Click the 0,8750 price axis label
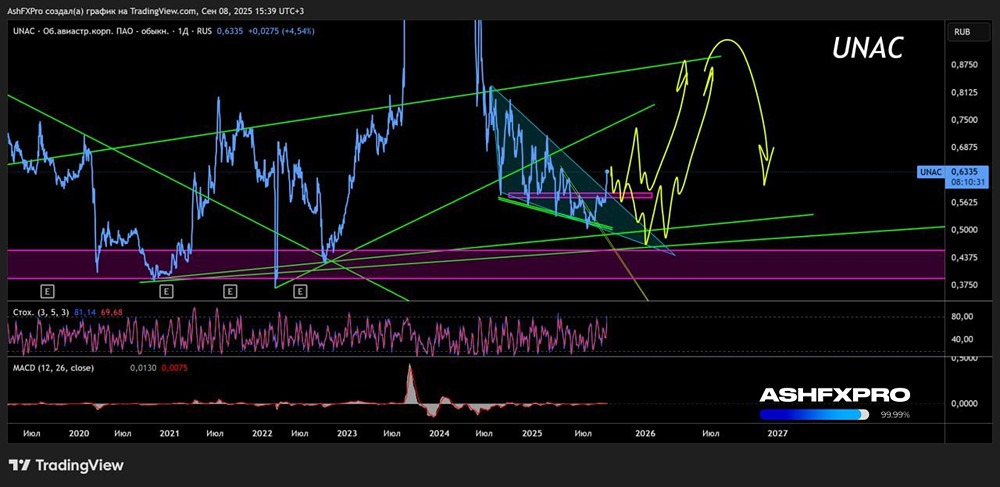This screenshot has width=1000, height=487. point(963,65)
